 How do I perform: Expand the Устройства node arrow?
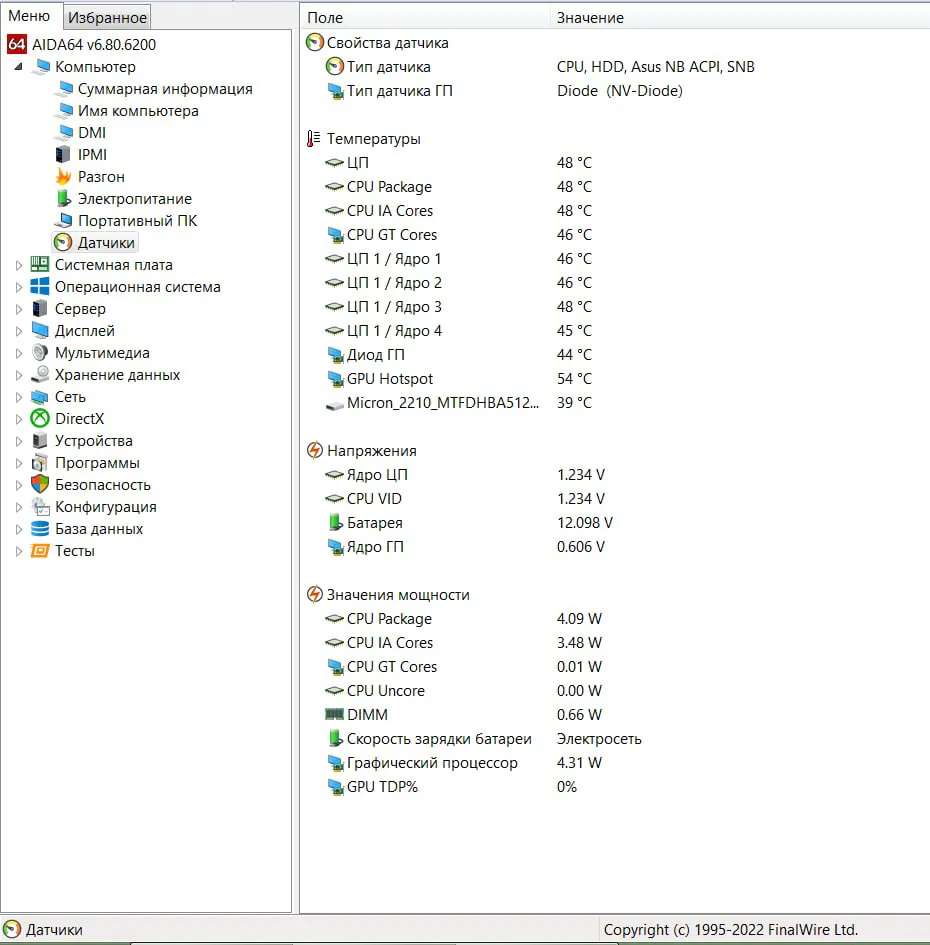coord(19,441)
